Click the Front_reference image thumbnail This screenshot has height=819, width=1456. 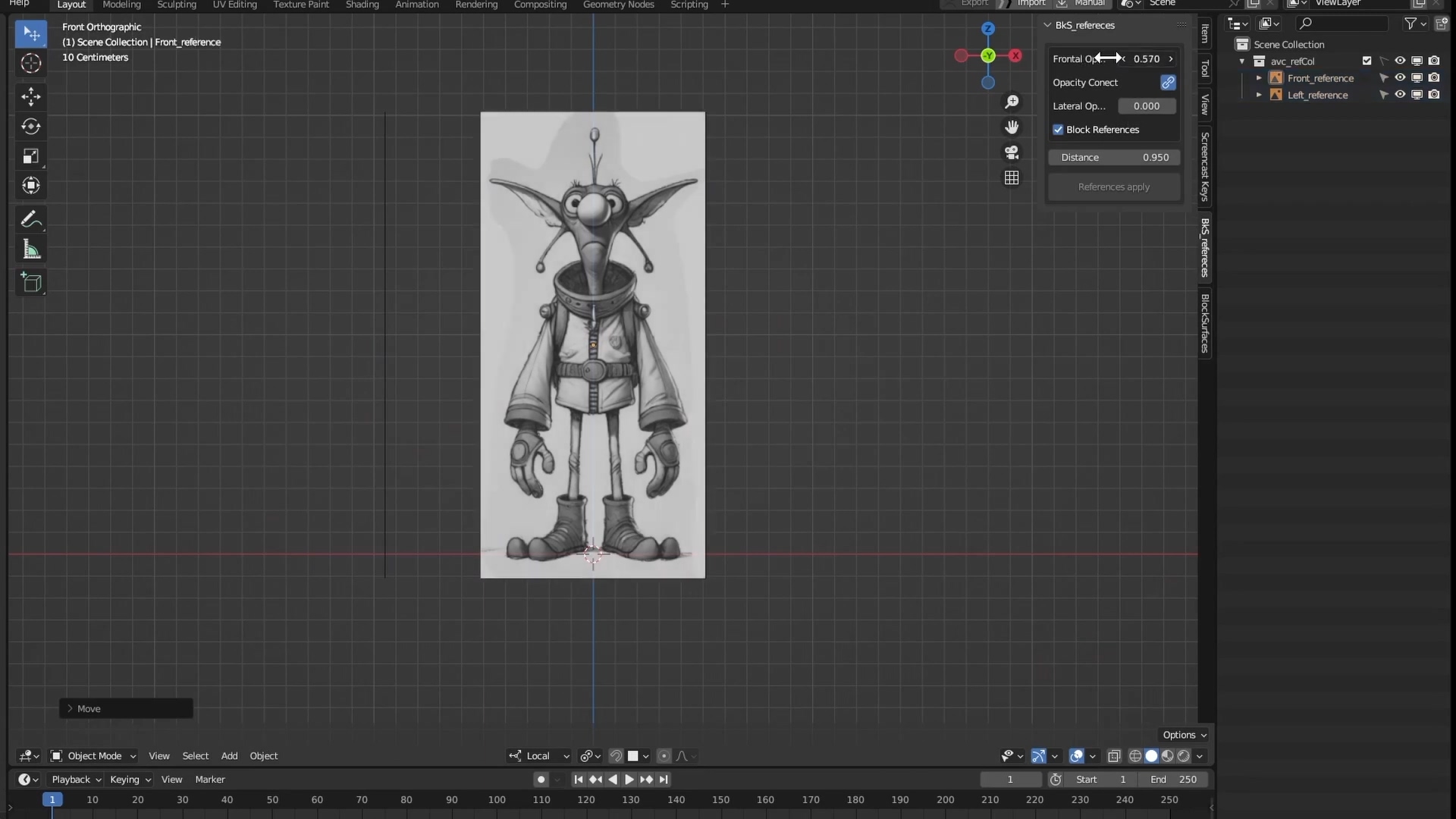(1276, 77)
